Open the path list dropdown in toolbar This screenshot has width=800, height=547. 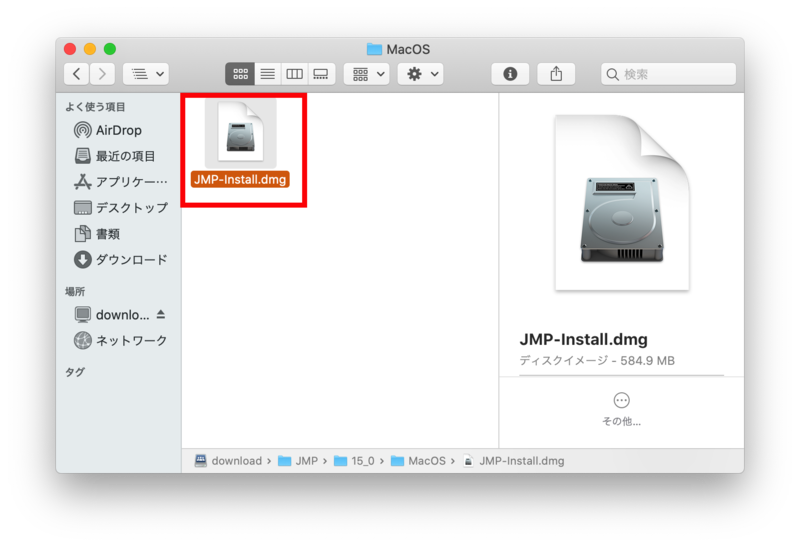pos(146,74)
